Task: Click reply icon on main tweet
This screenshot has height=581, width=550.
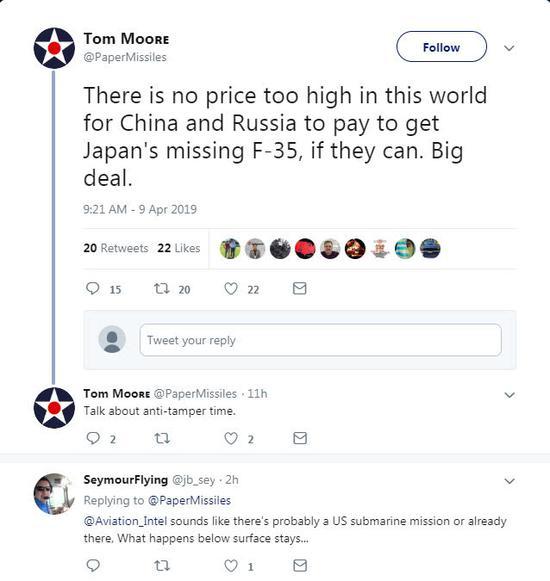Action: (93, 288)
